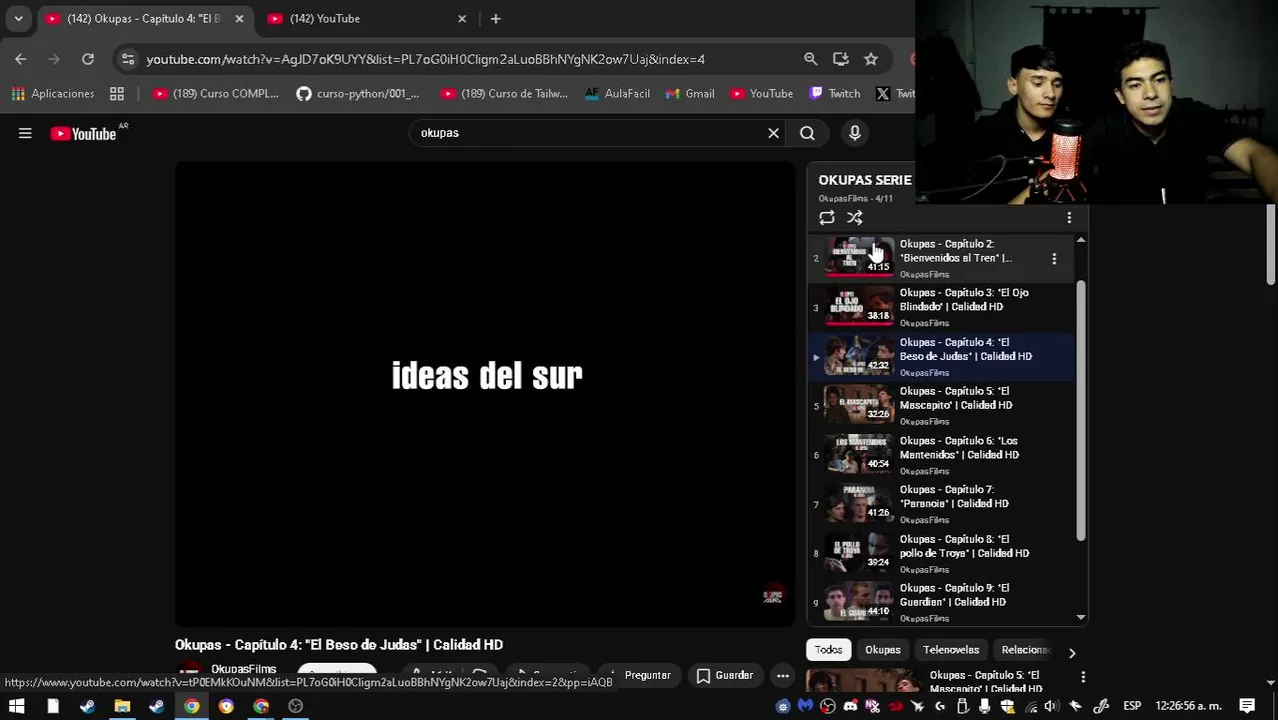Image resolution: width=1278 pixels, height=720 pixels.
Task: Open the AulaFacil bookmark
Action: click(x=617, y=93)
